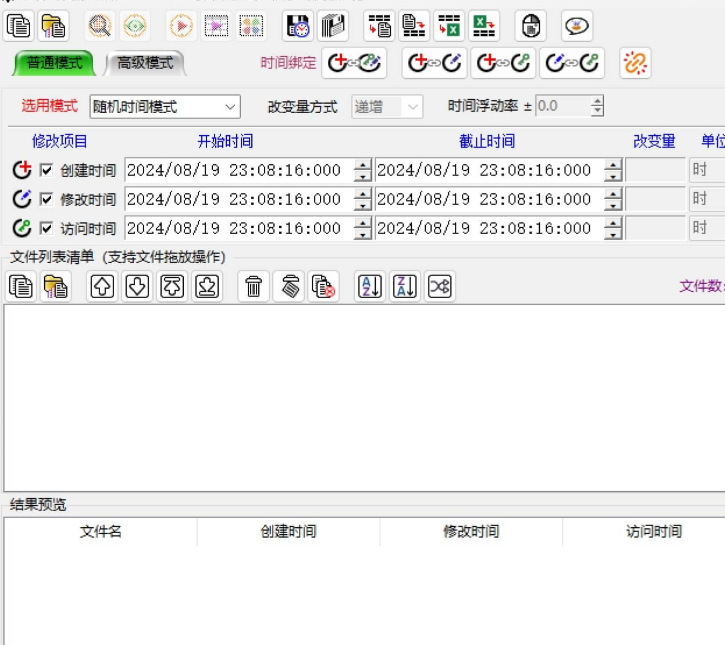Click the 修改时间 column header in preview
Image resolution: width=725 pixels, height=645 pixels.
pos(471,532)
